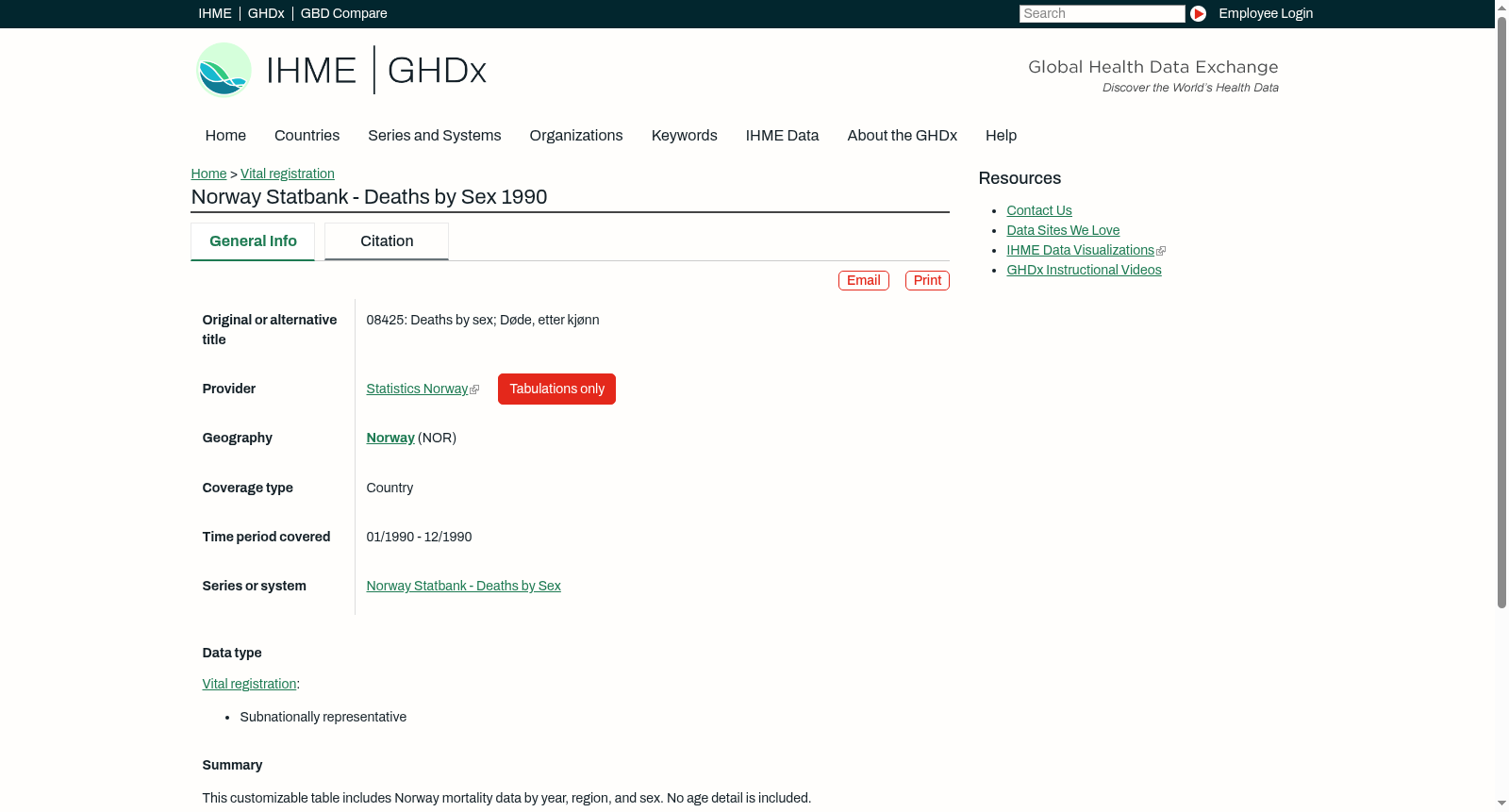Click the 'Resources' sidebar heading
The width and height of the screenshot is (1509, 812).
coord(1020,178)
